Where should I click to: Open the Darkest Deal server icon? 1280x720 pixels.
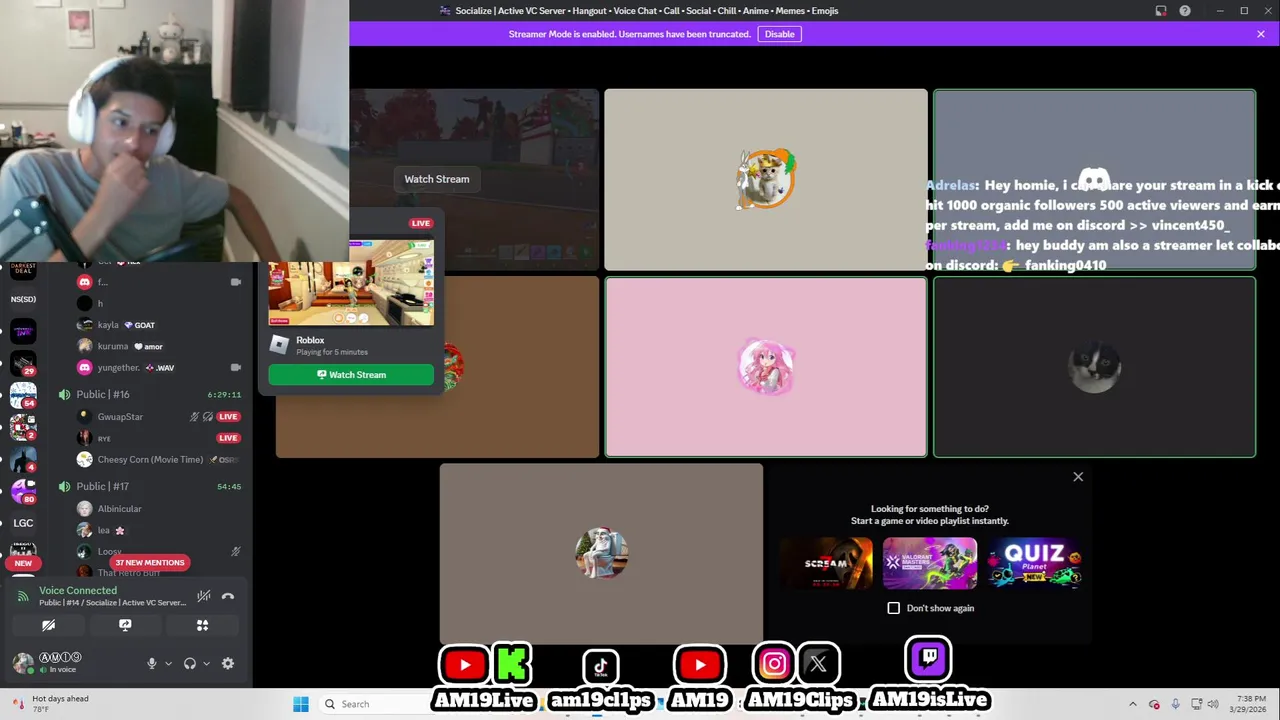23,270
